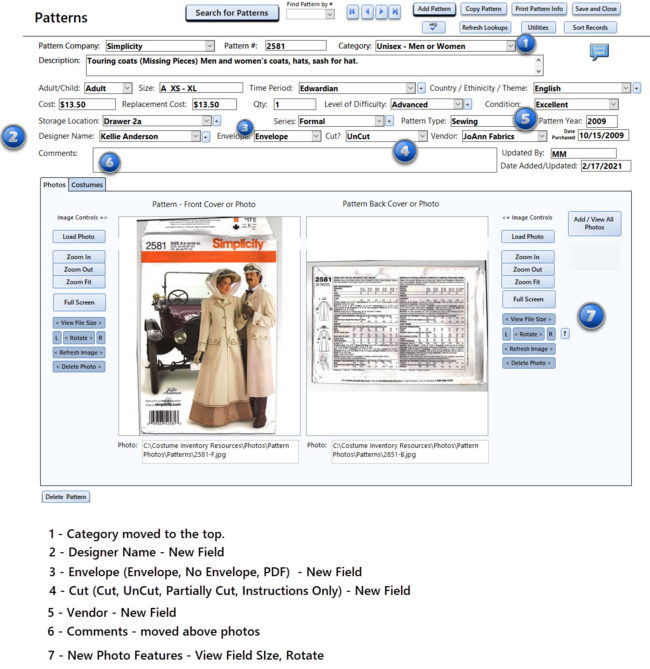Add a new Series lookup value

pos(389,121)
